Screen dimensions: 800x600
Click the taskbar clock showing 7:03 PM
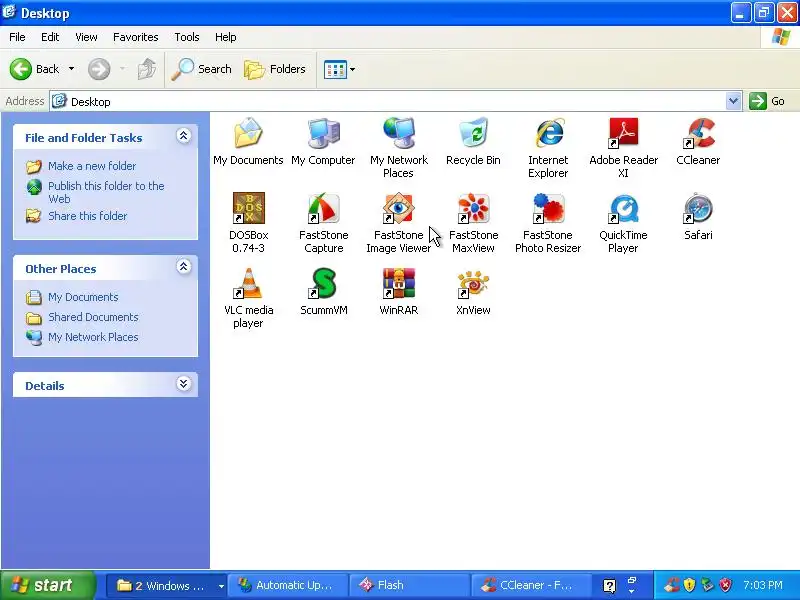point(763,585)
